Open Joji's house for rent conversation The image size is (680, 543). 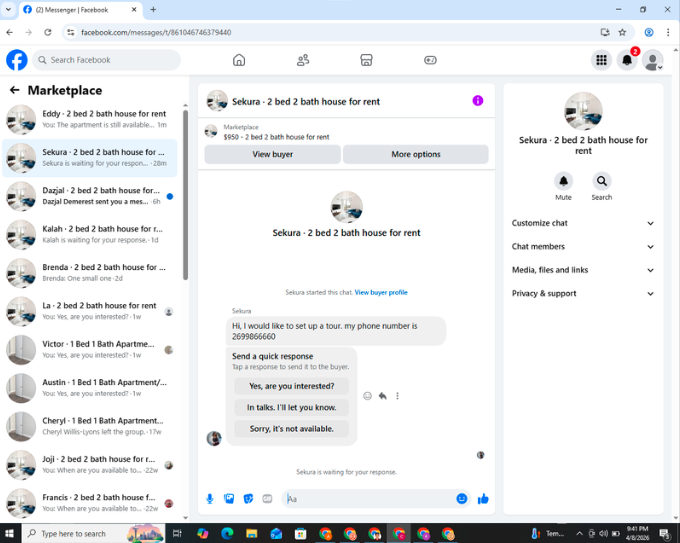[x=90, y=465]
